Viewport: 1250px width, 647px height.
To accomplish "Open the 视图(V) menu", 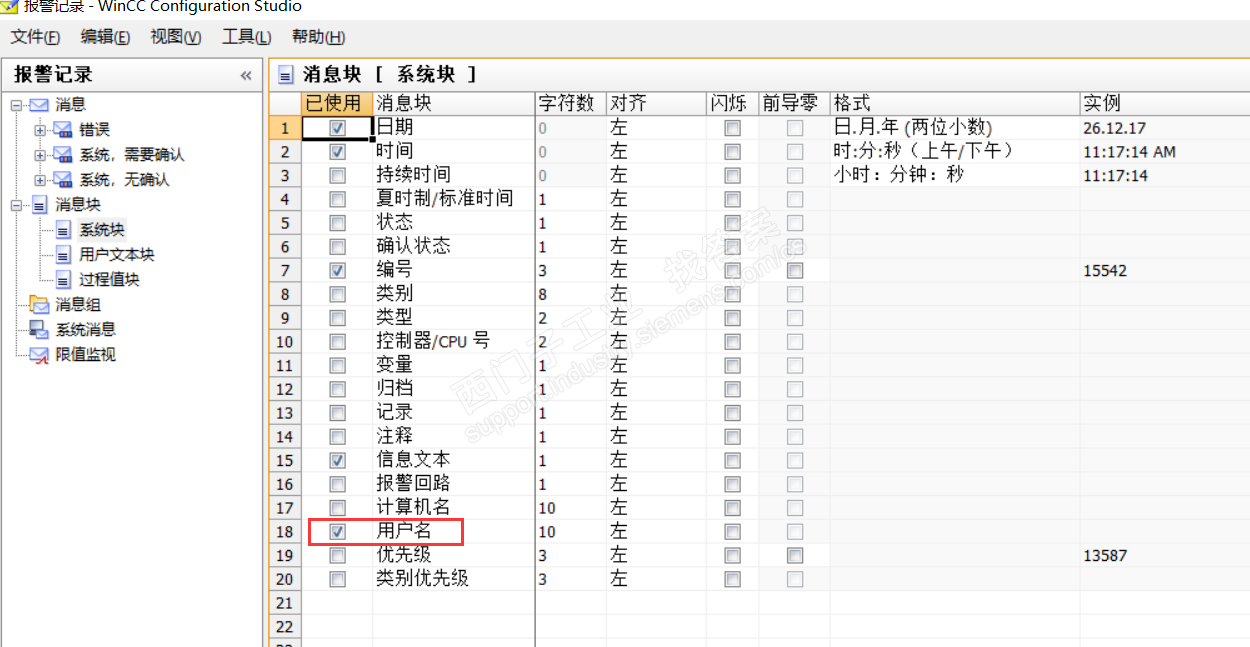I will (175, 37).
